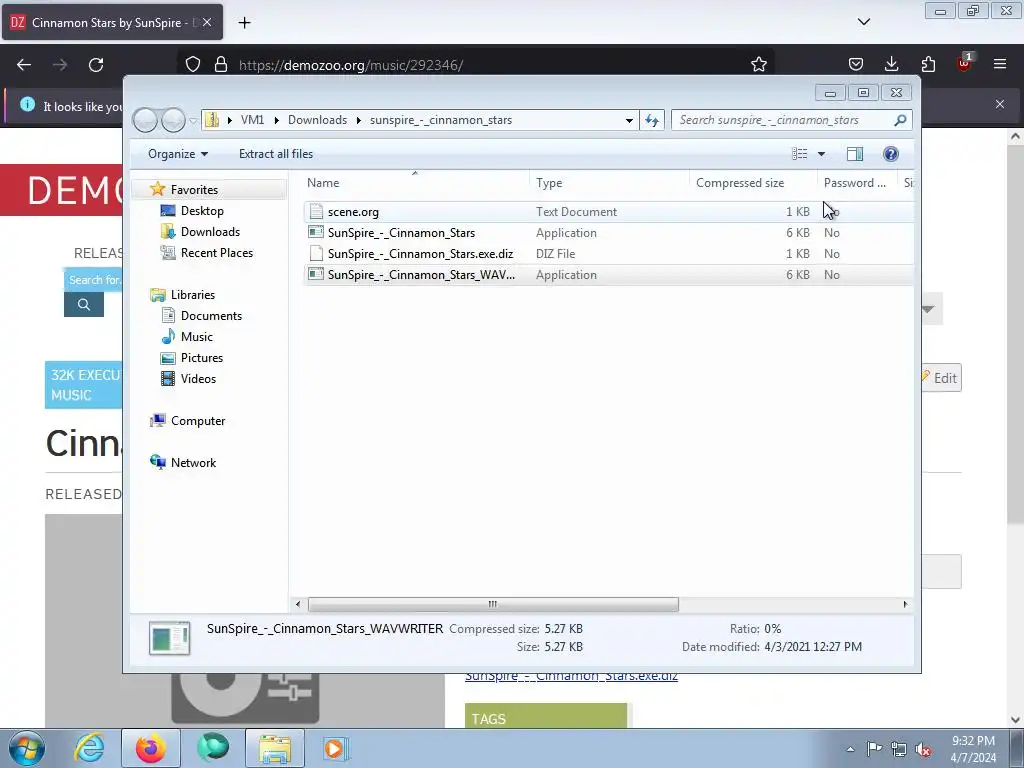Screen dimensions: 1024x768
Task: Open the view options dropdown arrow
Action: pos(822,154)
